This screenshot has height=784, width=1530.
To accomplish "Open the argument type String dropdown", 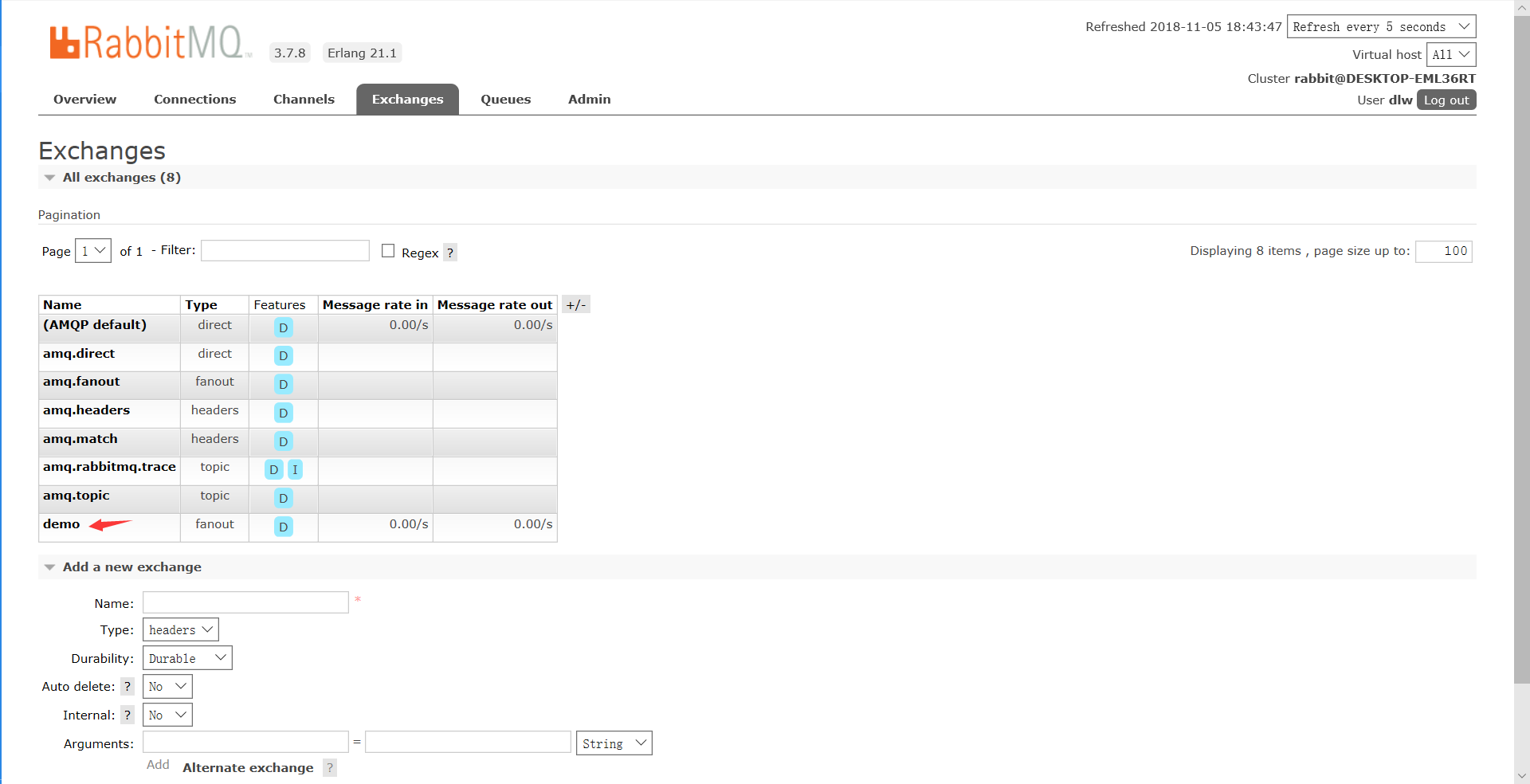I will click(614, 743).
